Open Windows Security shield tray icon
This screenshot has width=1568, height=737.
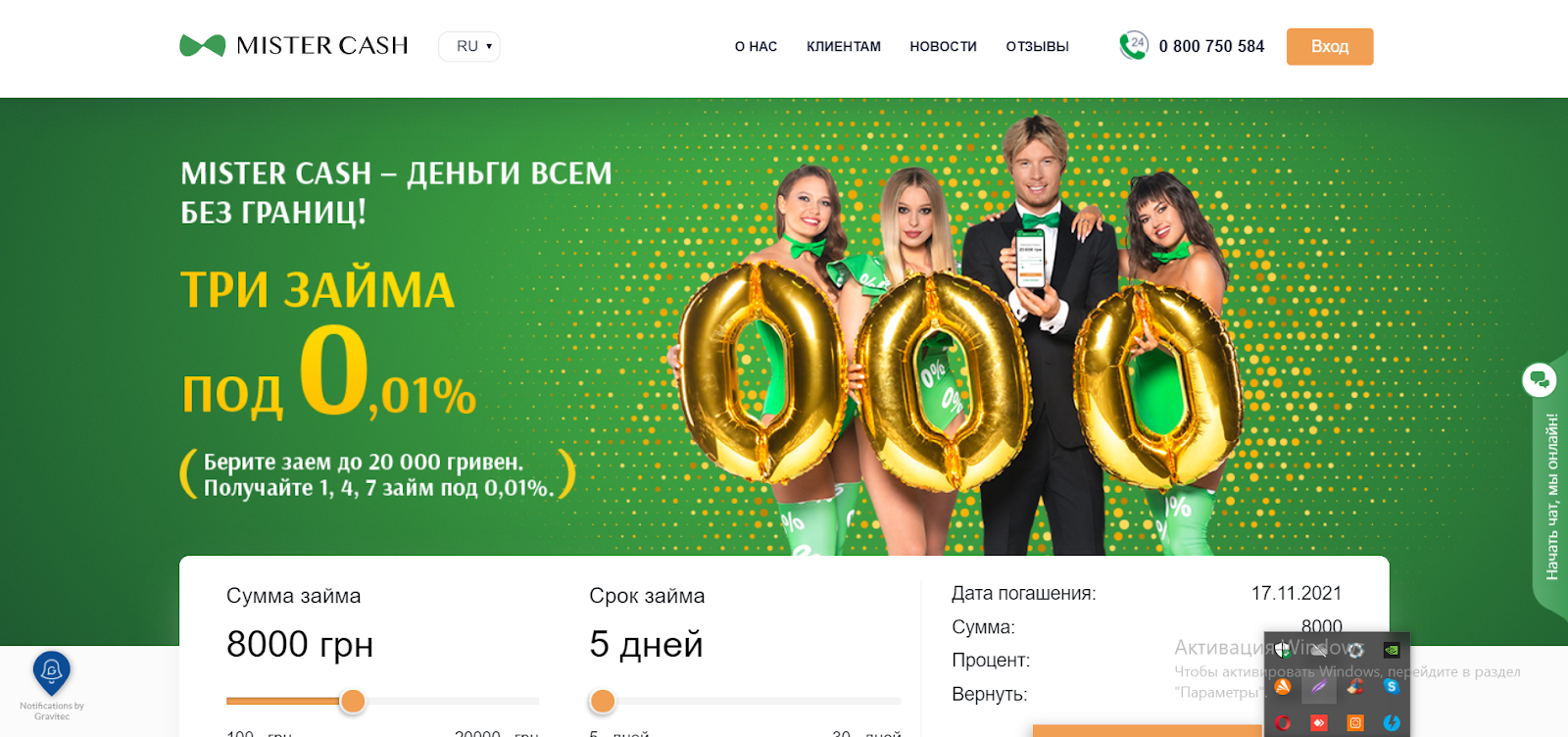[1283, 650]
